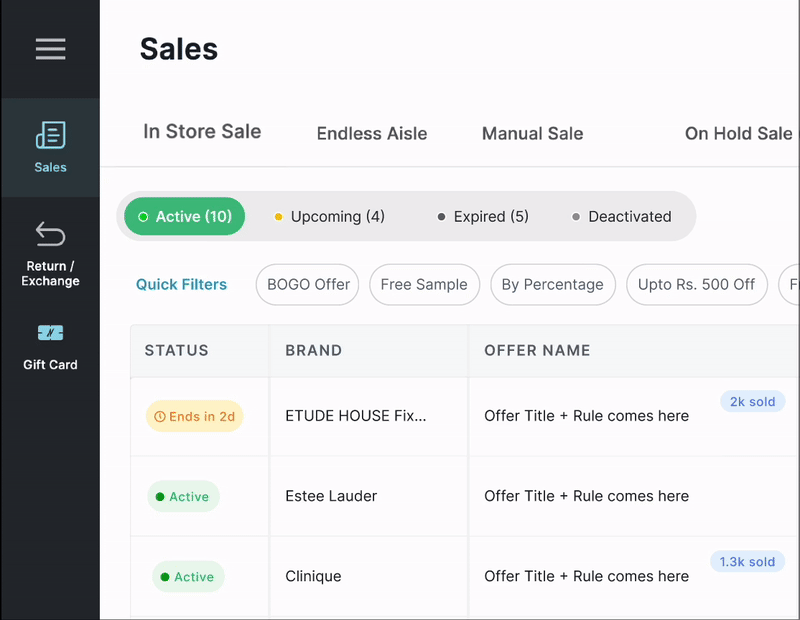Click the 2k sold badge
The image size is (800, 620).
752,402
